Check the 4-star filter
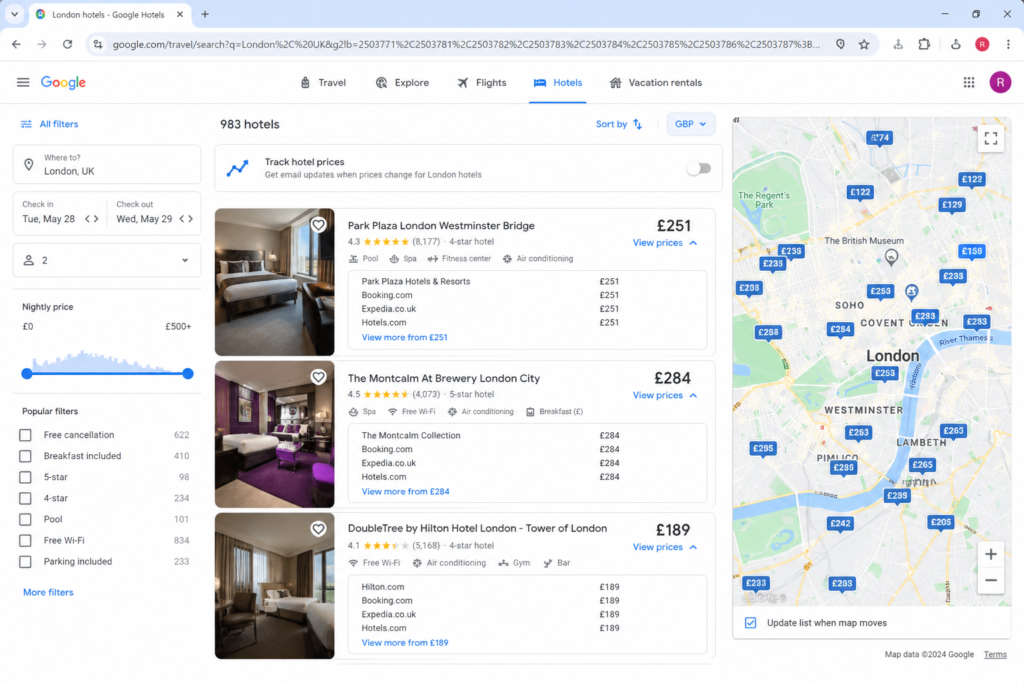 [25, 498]
